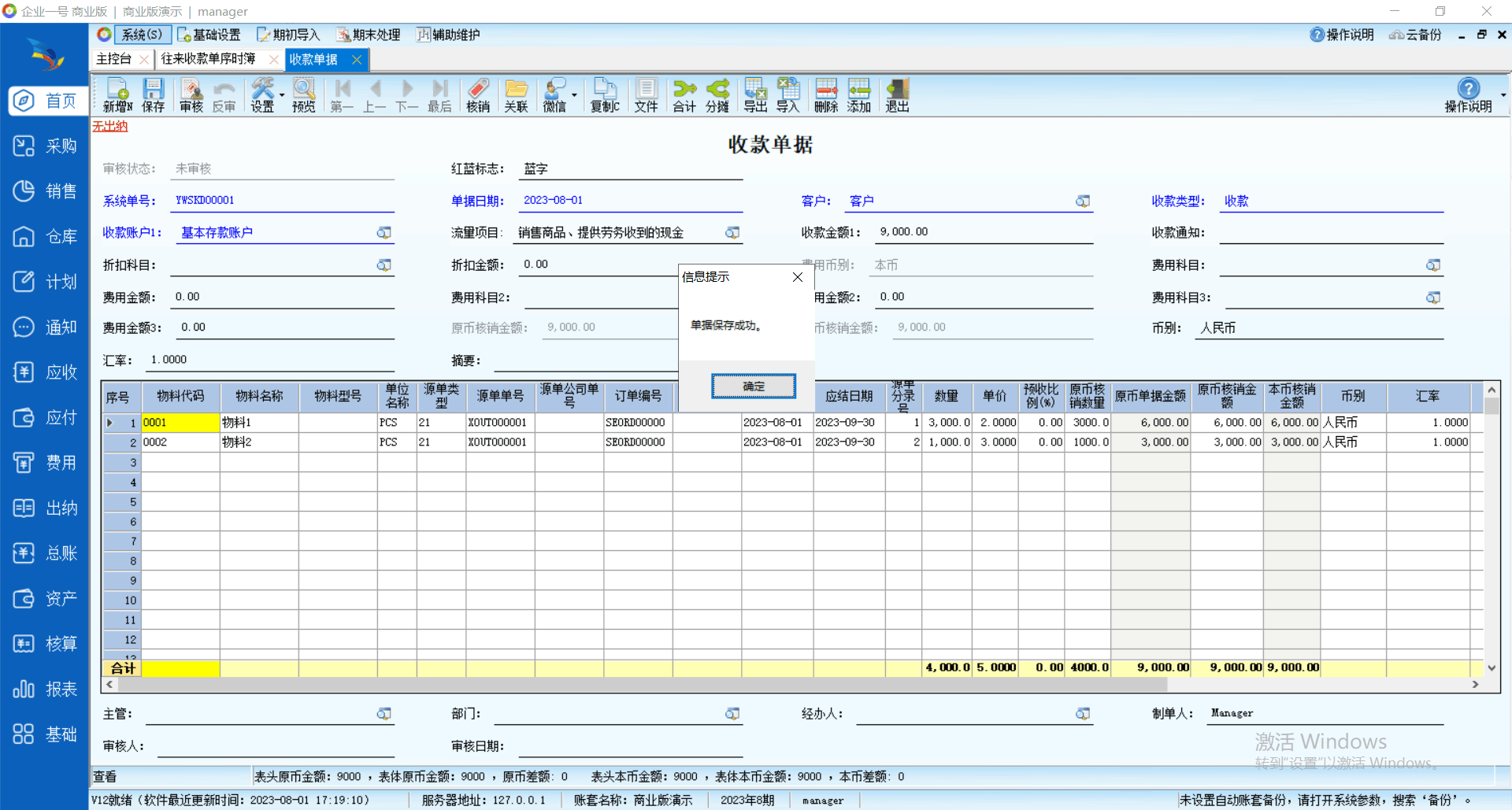Switch to the 往来收款单序时簿 tab
1512x810 pixels.
coord(209,59)
